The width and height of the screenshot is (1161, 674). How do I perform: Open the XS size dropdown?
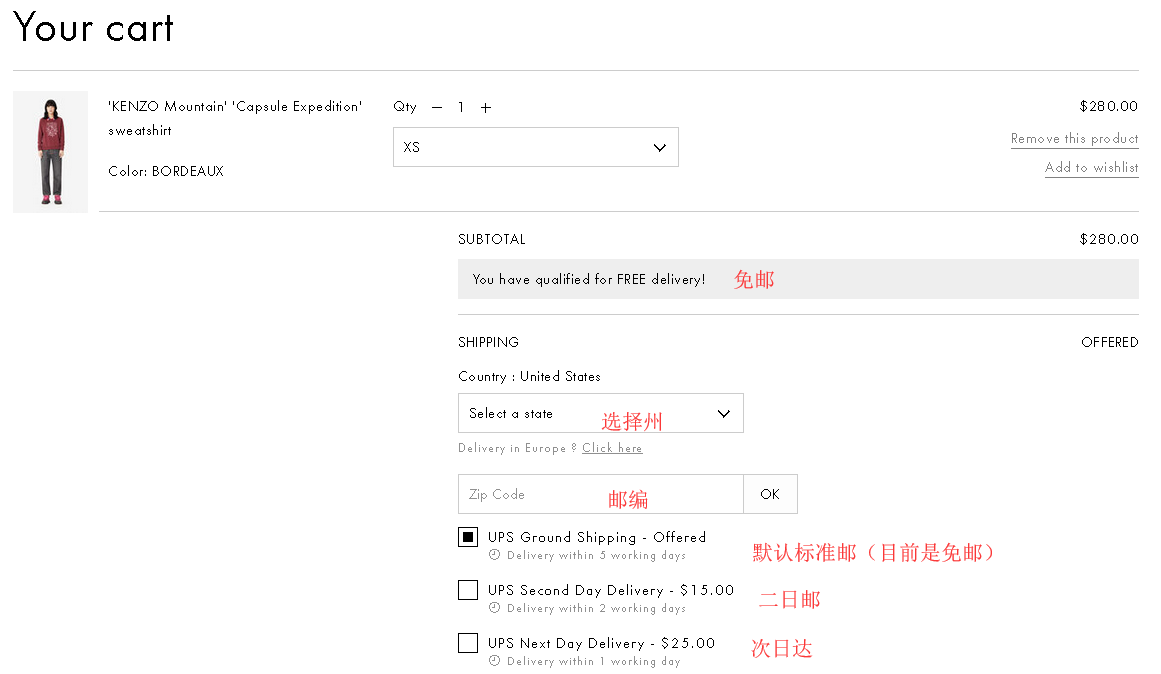(535, 147)
